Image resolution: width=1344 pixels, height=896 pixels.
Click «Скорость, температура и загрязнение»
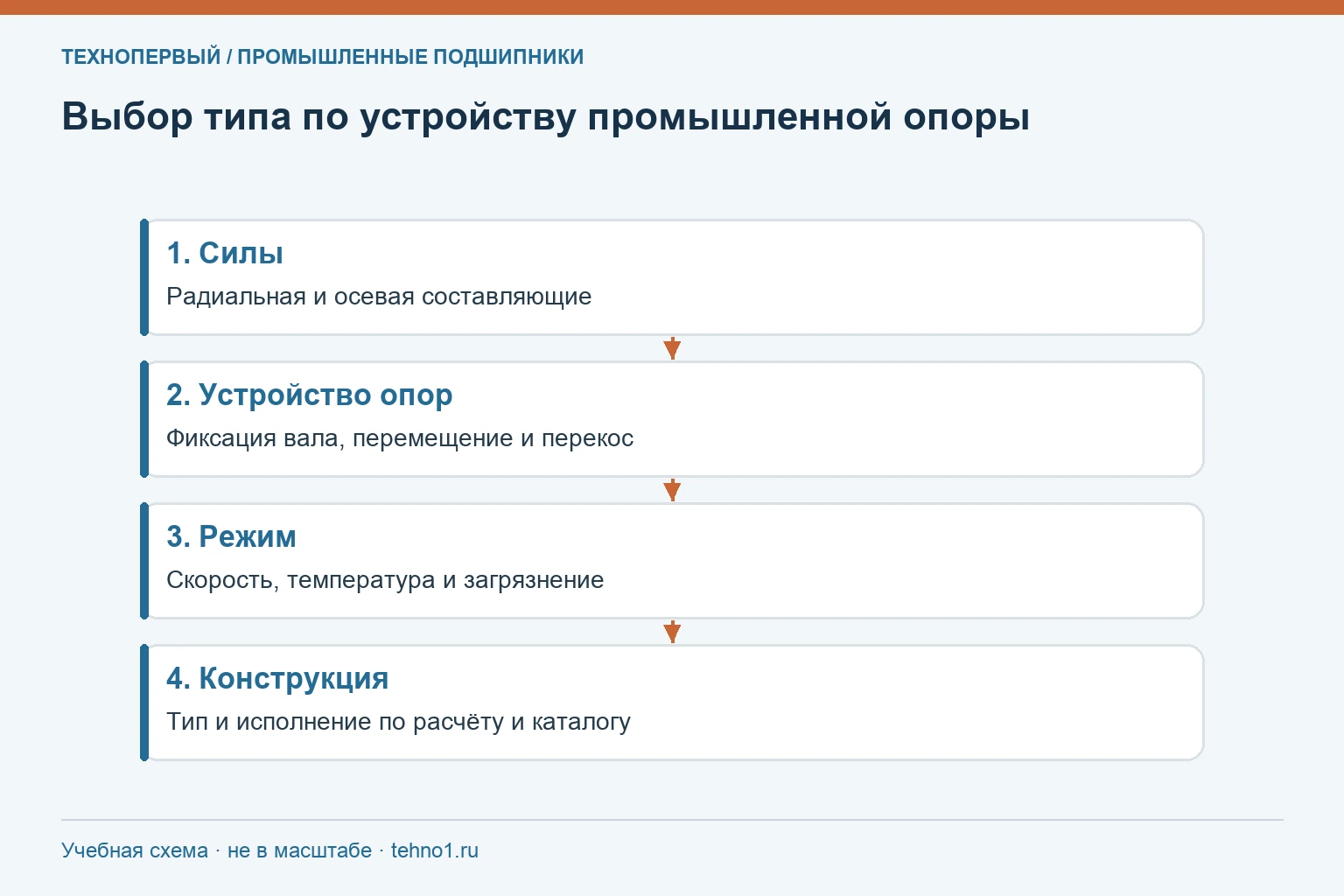tap(385, 580)
